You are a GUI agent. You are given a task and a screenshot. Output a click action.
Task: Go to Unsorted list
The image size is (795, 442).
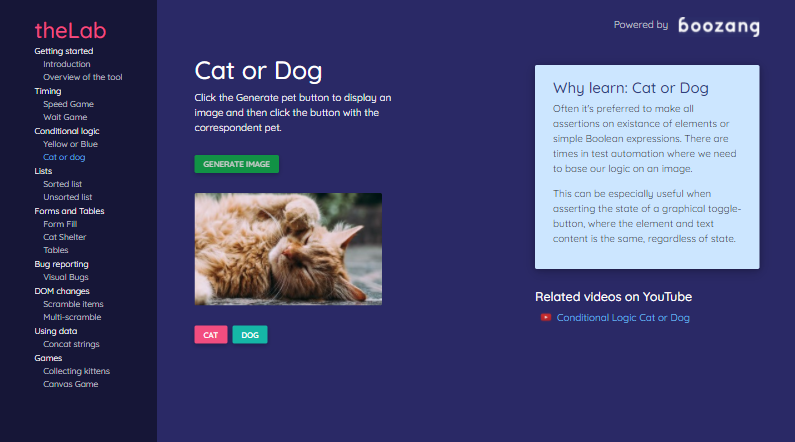67,197
